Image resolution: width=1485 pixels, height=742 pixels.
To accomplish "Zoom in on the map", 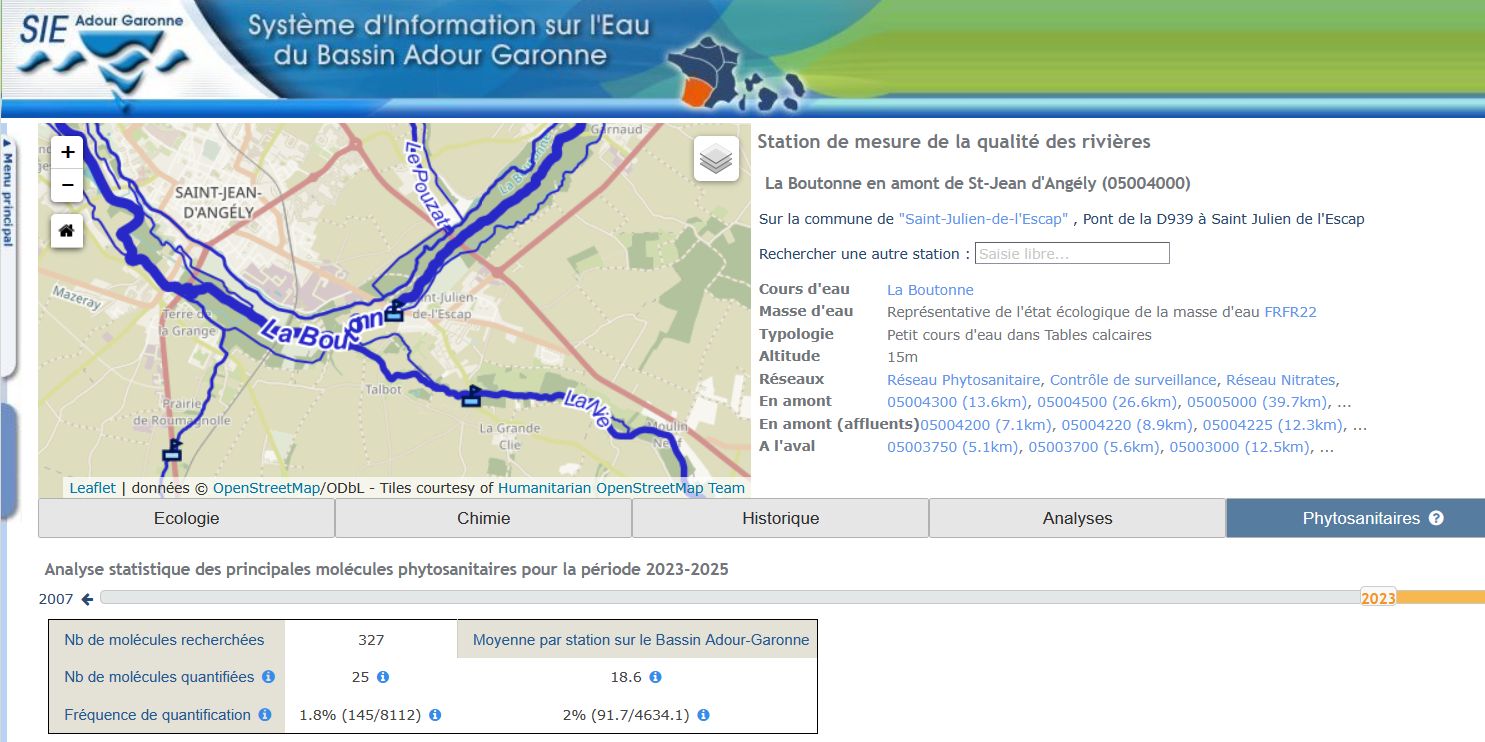I will coord(67,152).
